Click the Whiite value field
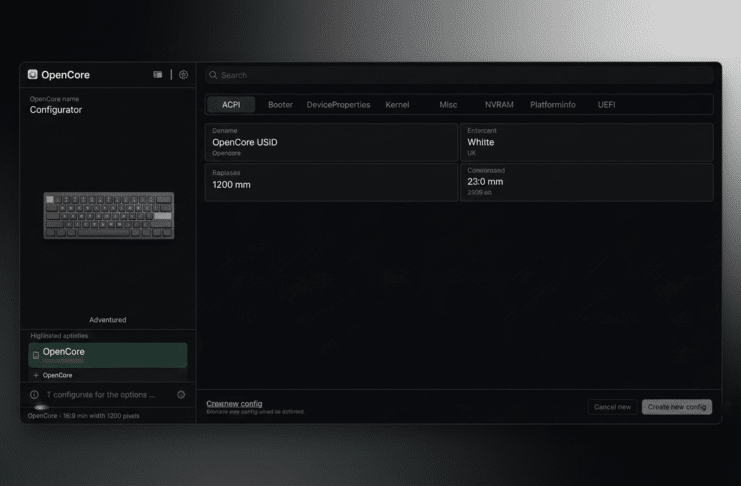 586,142
